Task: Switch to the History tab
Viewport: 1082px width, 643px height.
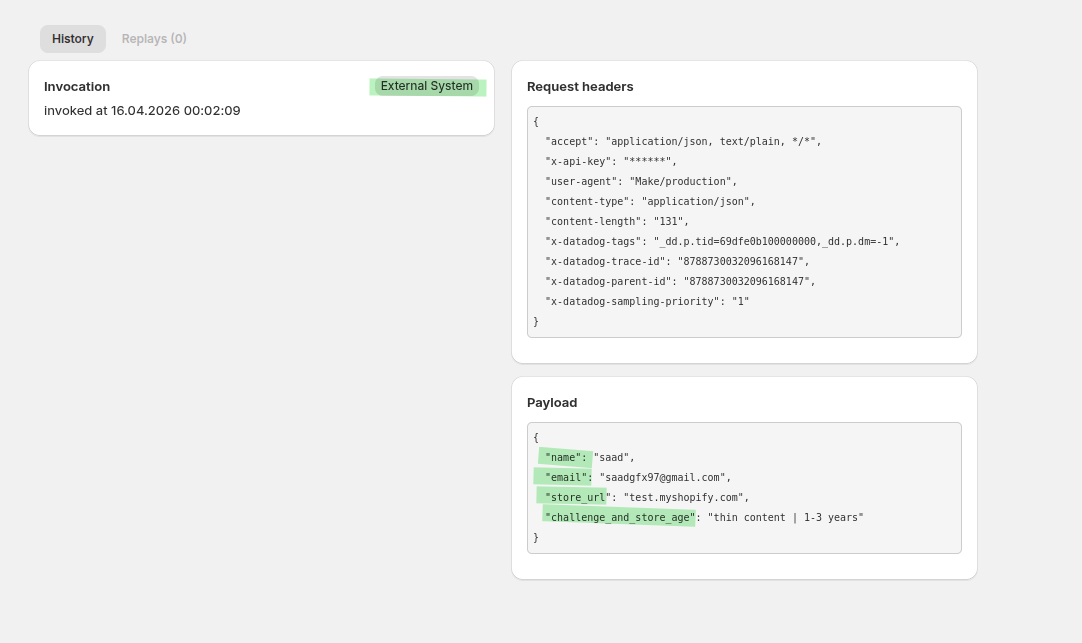Action: pos(73,39)
